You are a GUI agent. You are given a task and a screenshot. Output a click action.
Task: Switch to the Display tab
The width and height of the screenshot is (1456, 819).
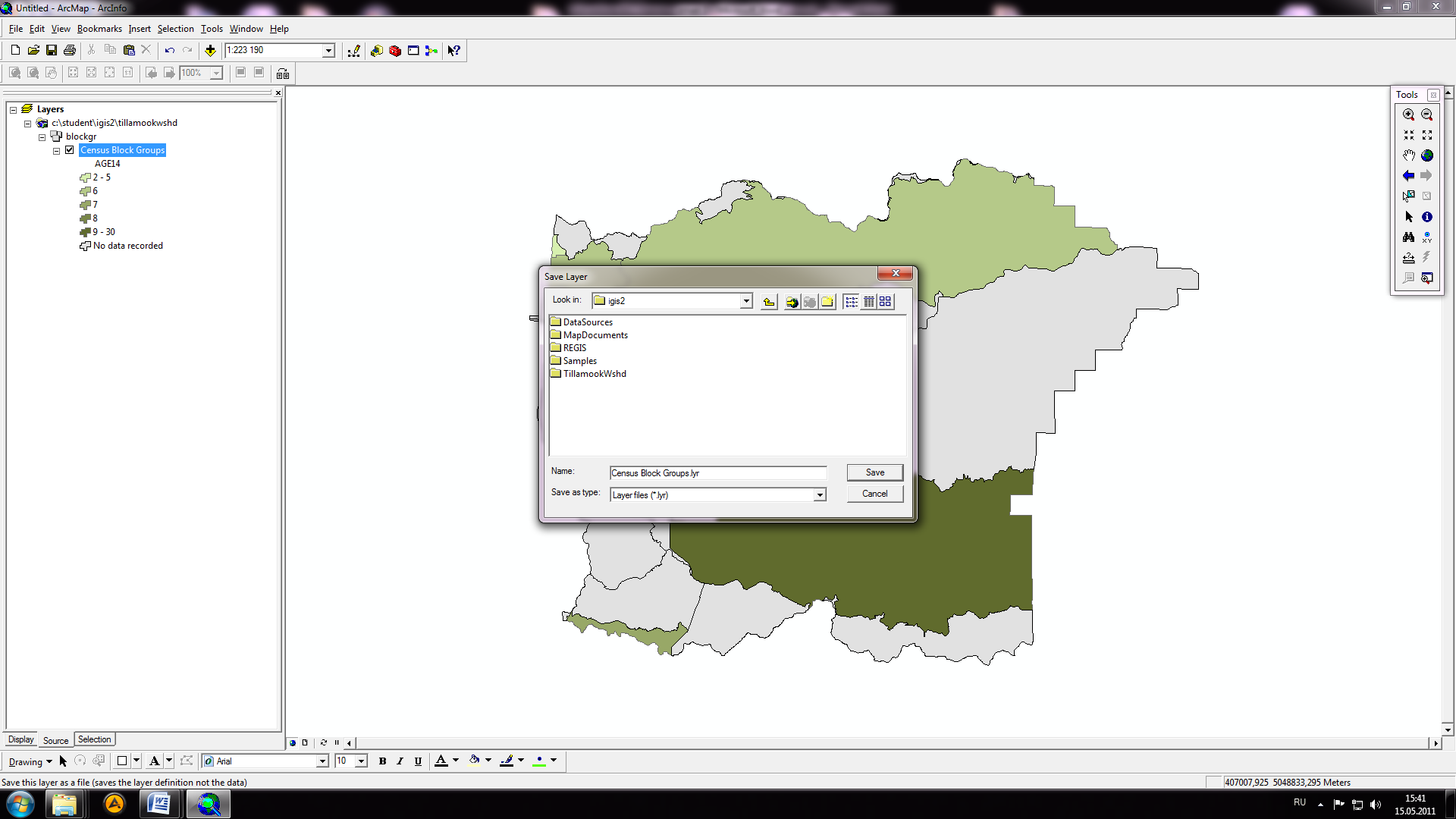(x=21, y=739)
